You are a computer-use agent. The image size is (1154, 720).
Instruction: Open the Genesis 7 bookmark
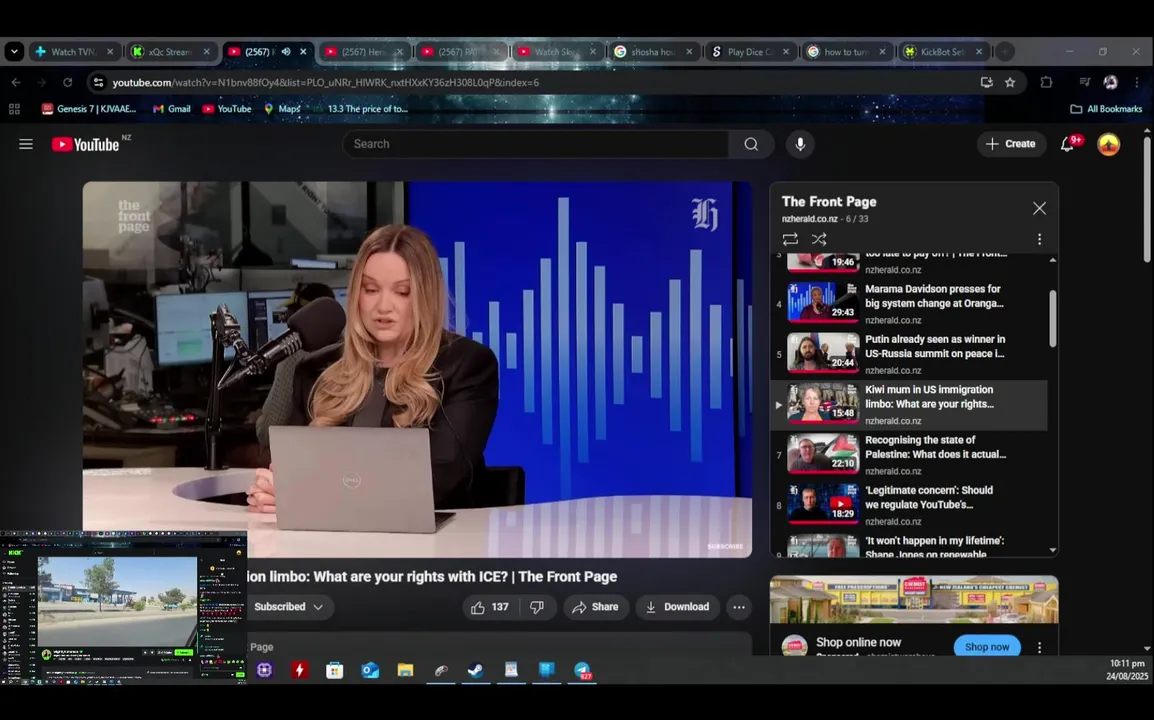(89, 109)
